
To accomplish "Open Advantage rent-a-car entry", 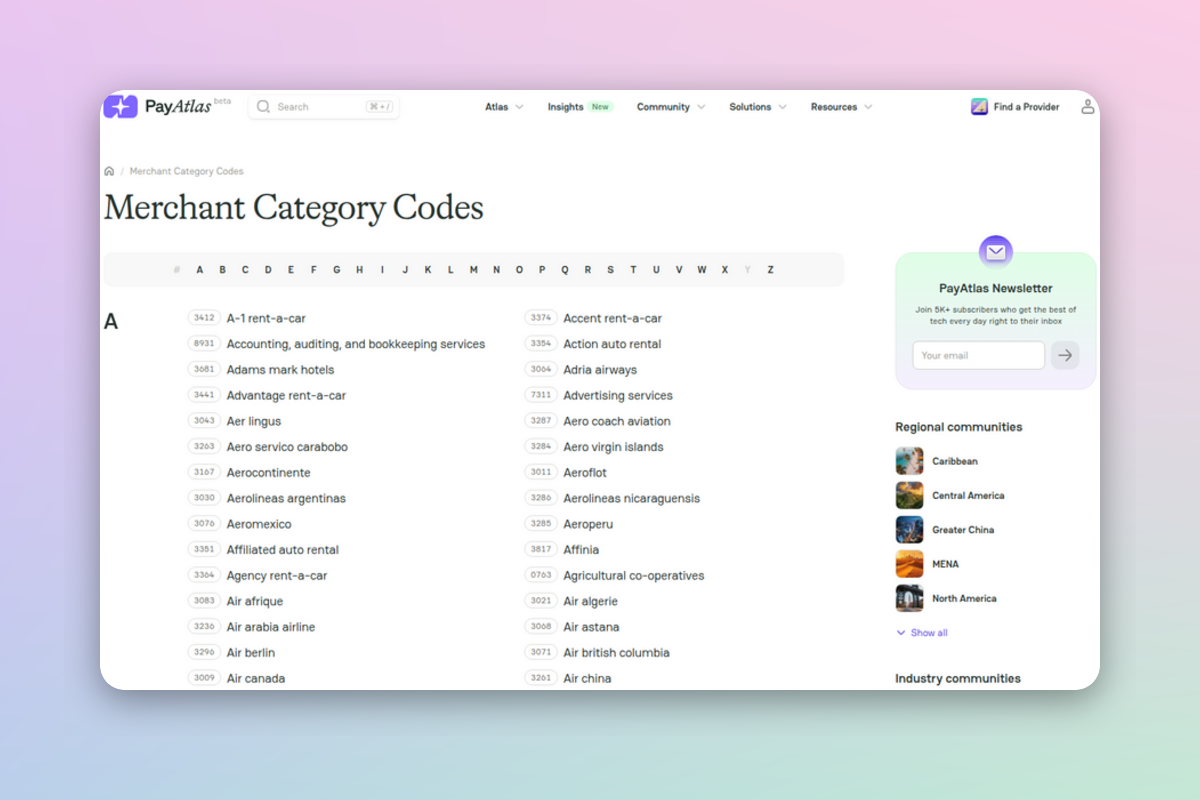I will pyautogui.click(x=286, y=396).
